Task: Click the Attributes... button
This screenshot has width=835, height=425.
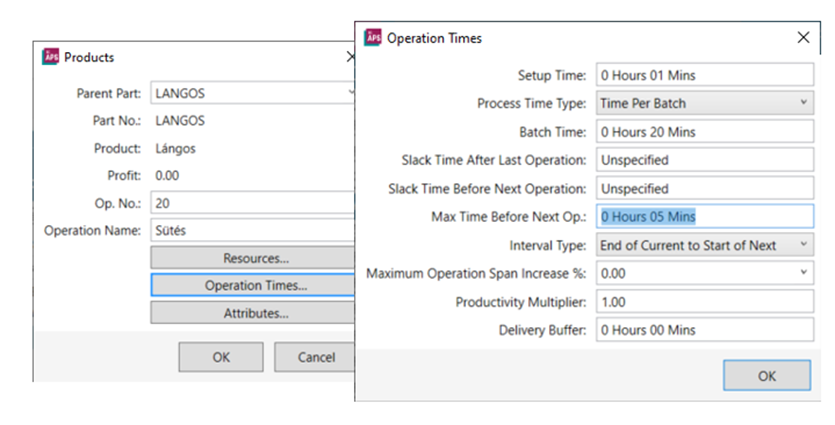Action: tap(254, 313)
